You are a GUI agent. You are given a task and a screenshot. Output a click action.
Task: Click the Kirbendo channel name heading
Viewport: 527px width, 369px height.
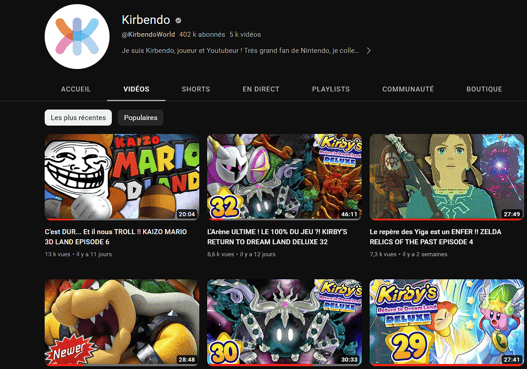[146, 20]
